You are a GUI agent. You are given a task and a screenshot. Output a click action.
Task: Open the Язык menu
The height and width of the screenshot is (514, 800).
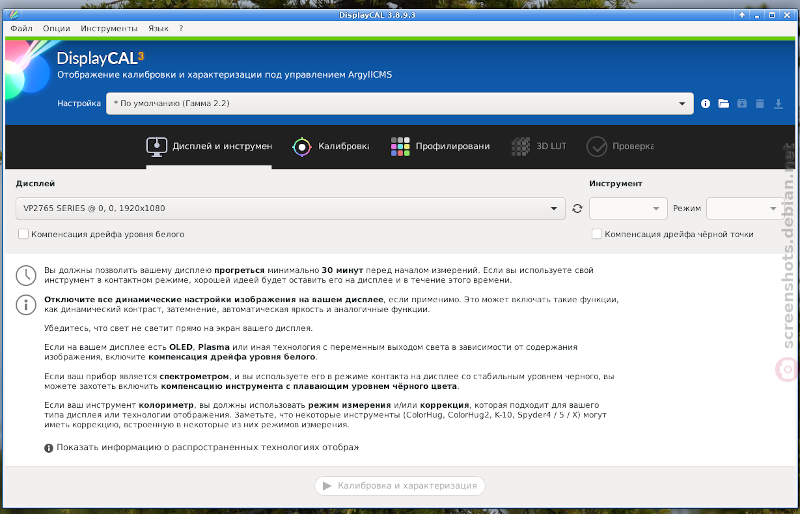158,29
